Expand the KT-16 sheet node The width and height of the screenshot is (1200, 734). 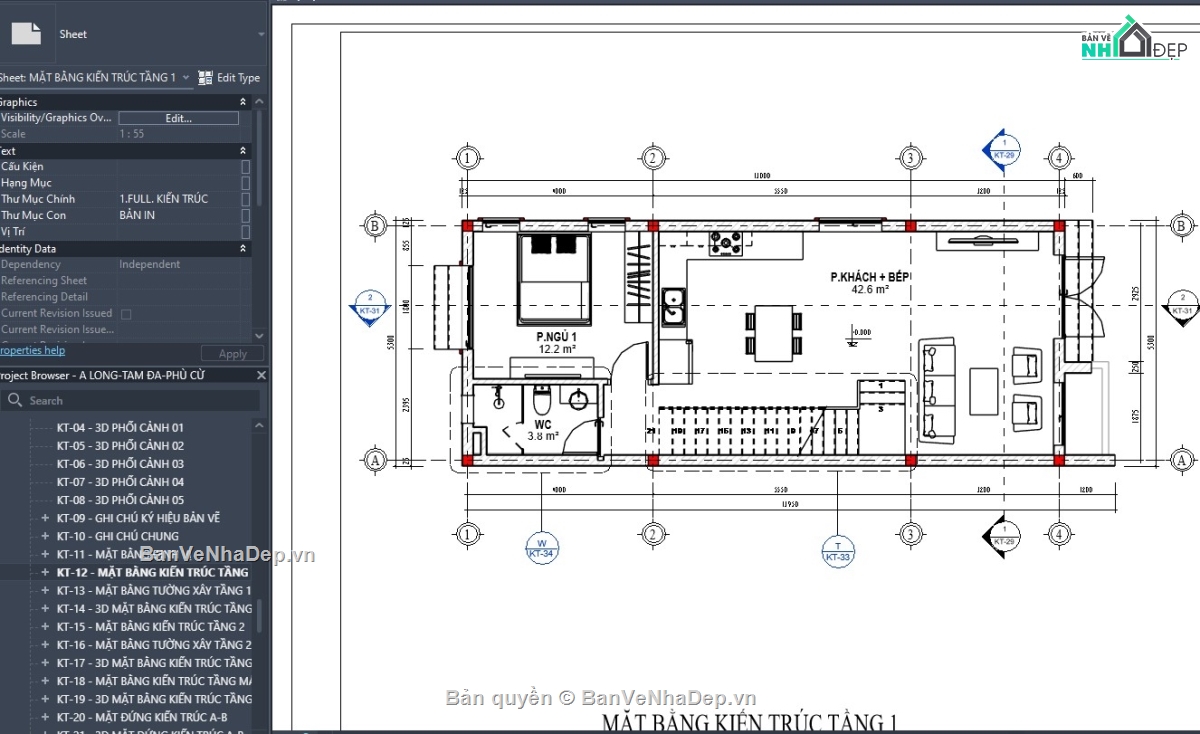pyautogui.click(x=45, y=645)
